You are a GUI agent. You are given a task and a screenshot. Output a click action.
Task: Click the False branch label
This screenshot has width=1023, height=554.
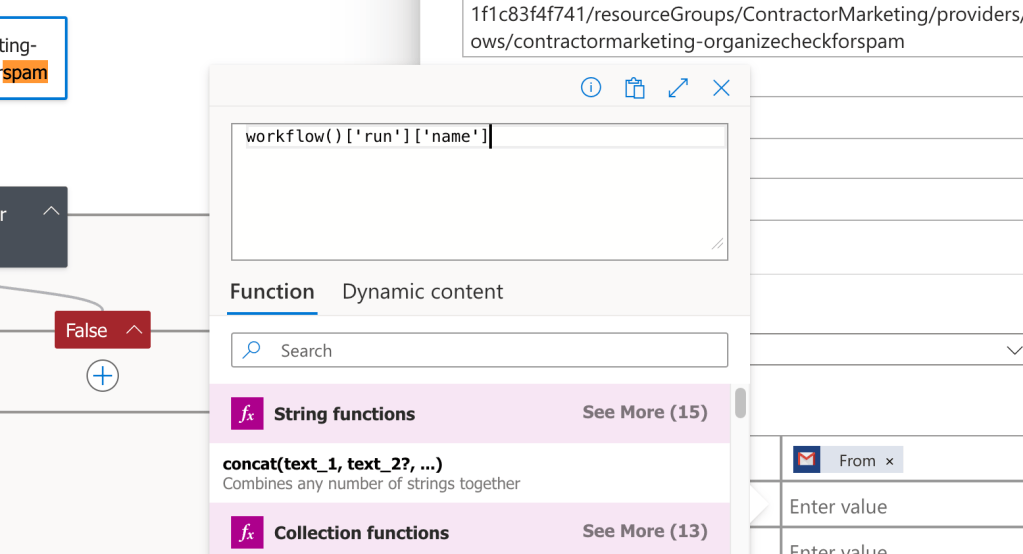pos(86,330)
